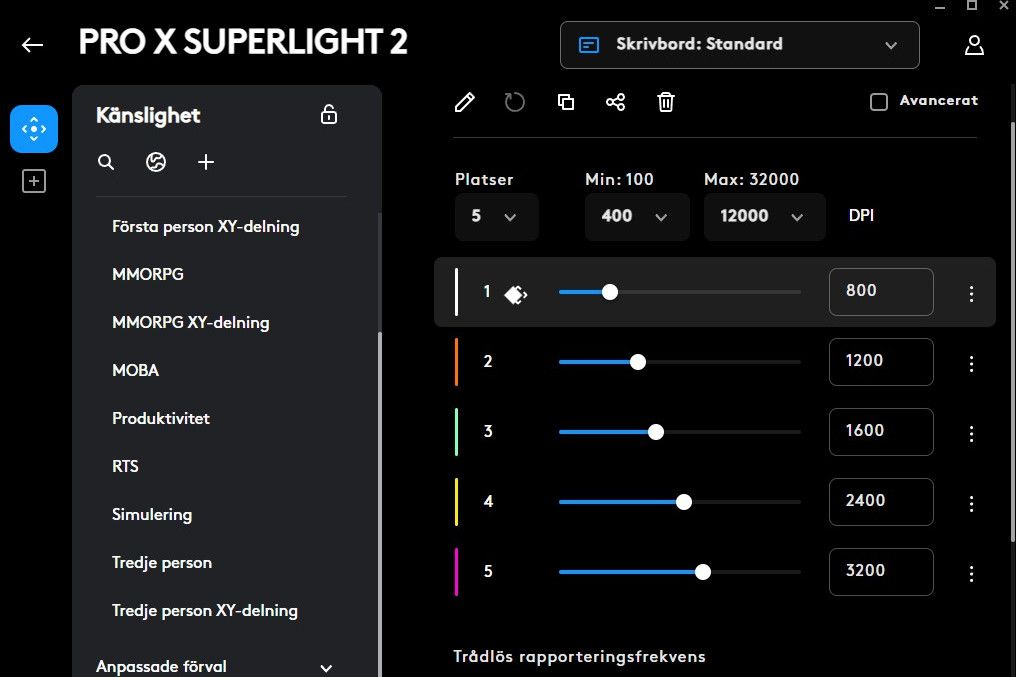Click the preset list vertical scrollbar
Viewport: 1016px width, 677px height.
pos(380,505)
